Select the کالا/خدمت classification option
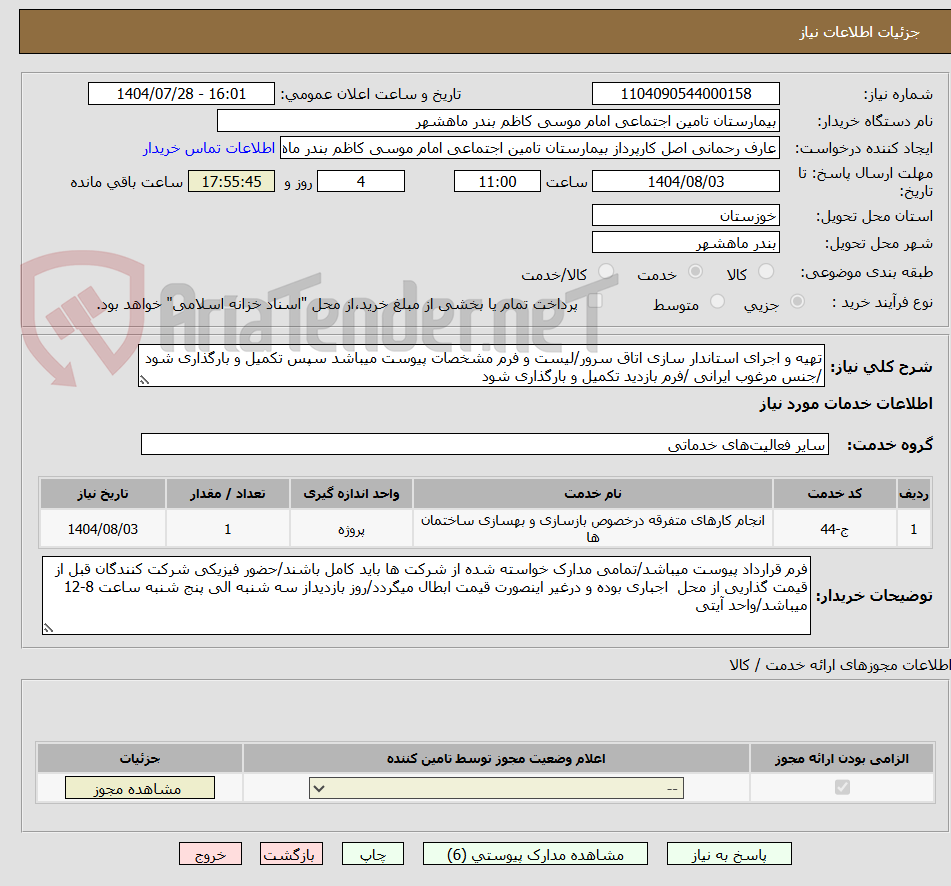 [604, 272]
